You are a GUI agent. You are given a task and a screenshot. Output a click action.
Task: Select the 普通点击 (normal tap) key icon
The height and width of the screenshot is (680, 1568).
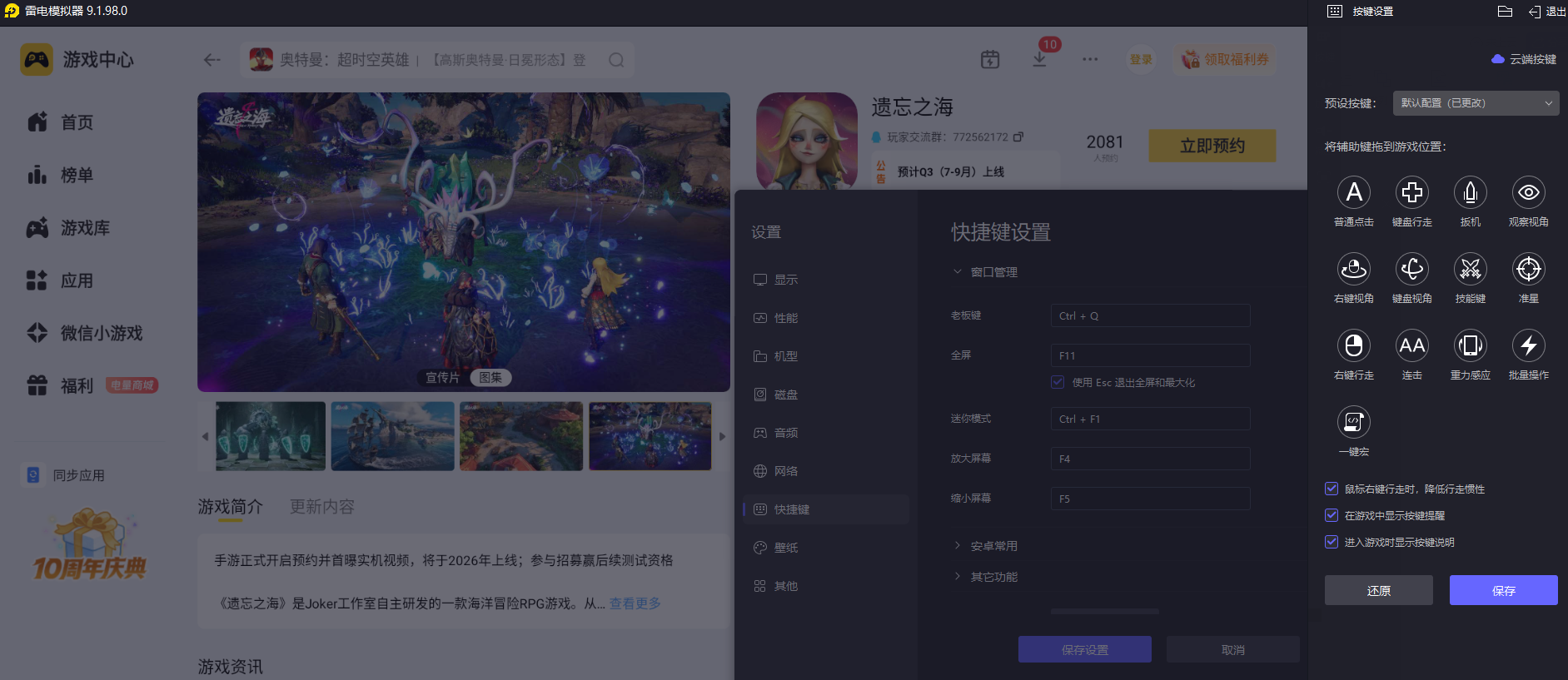point(1354,192)
